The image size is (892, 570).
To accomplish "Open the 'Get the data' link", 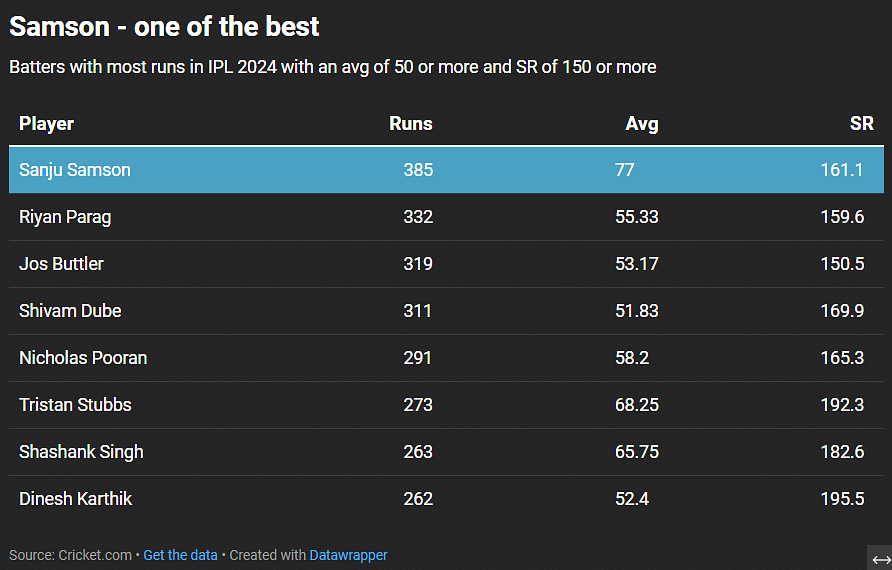I will click(x=180, y=555).
